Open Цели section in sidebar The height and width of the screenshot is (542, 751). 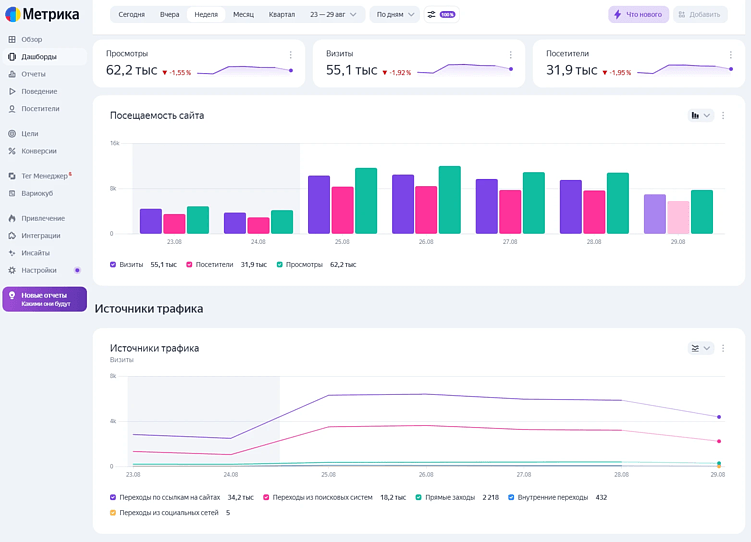point(30,133)
